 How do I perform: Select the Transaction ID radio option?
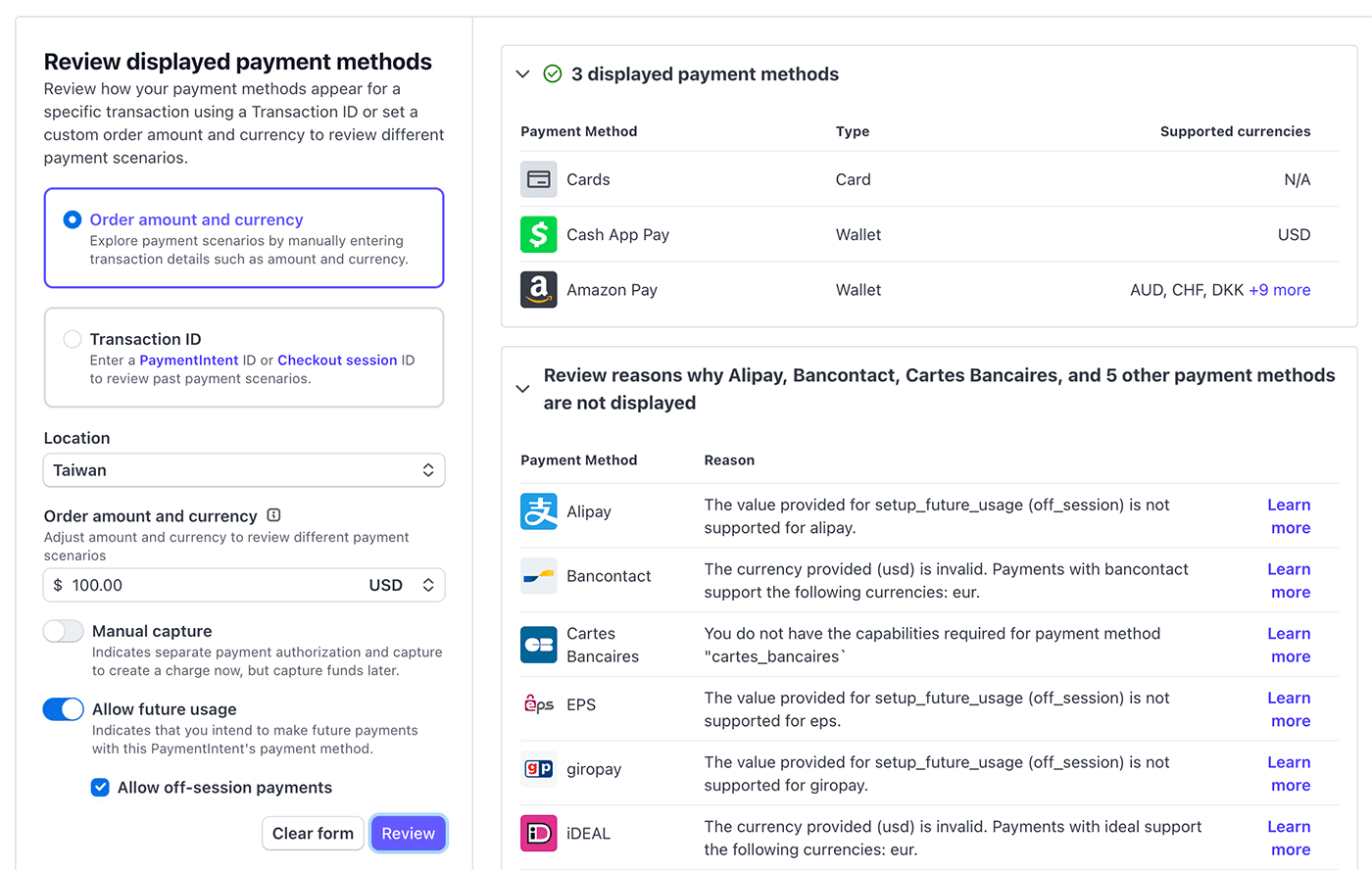pos(73,339)
